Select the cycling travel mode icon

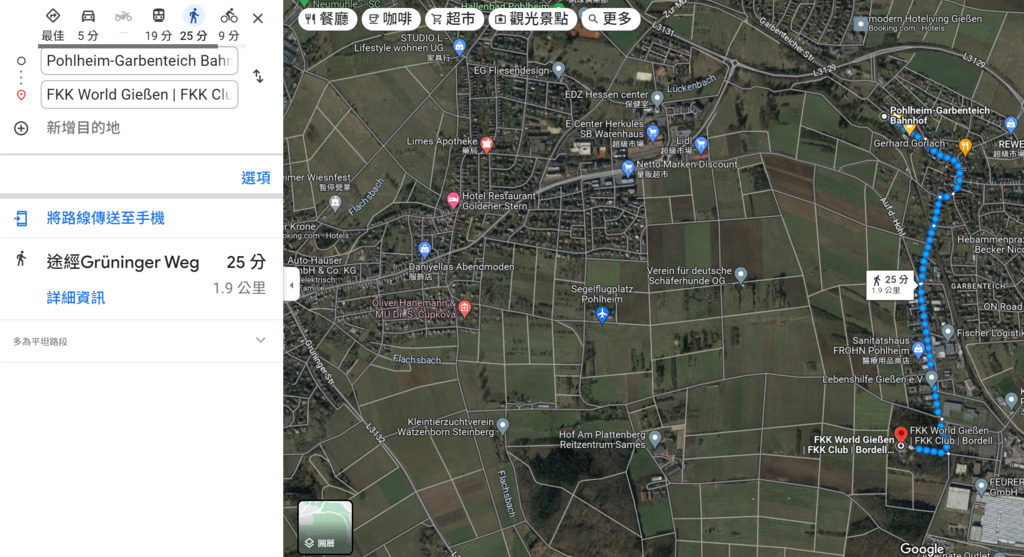pyautogui.click(x=229, y=17)
